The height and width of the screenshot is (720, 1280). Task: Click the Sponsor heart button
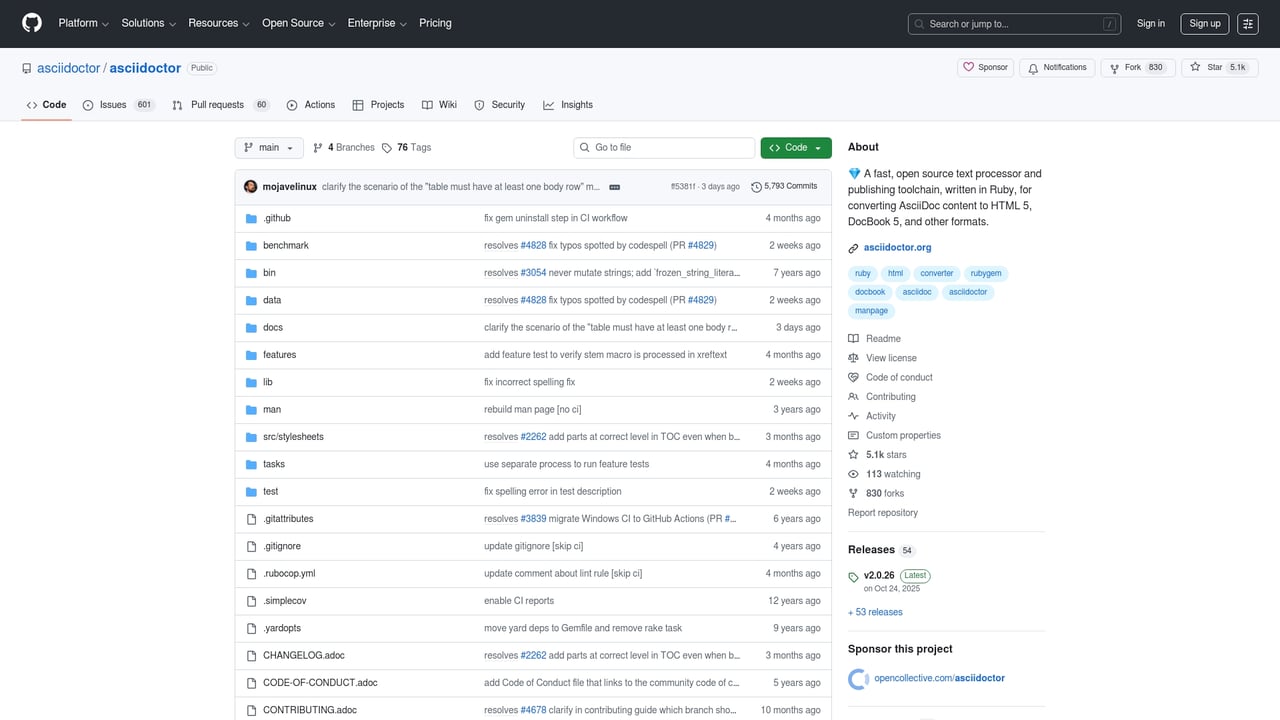(985, 67)
